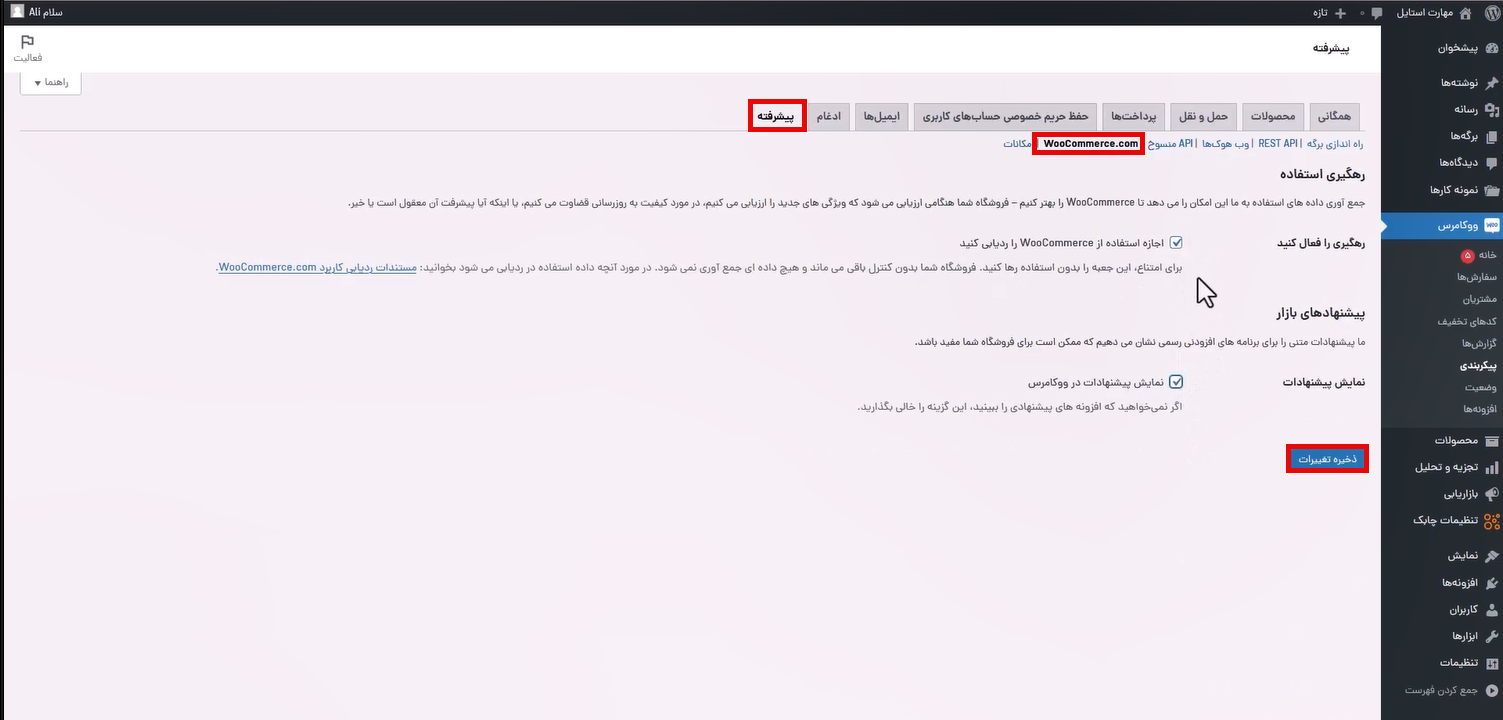Select the Plugins (افزونه‌ها) plug icon
The width and height of the screenshot is (1503, 720).
1493,581
